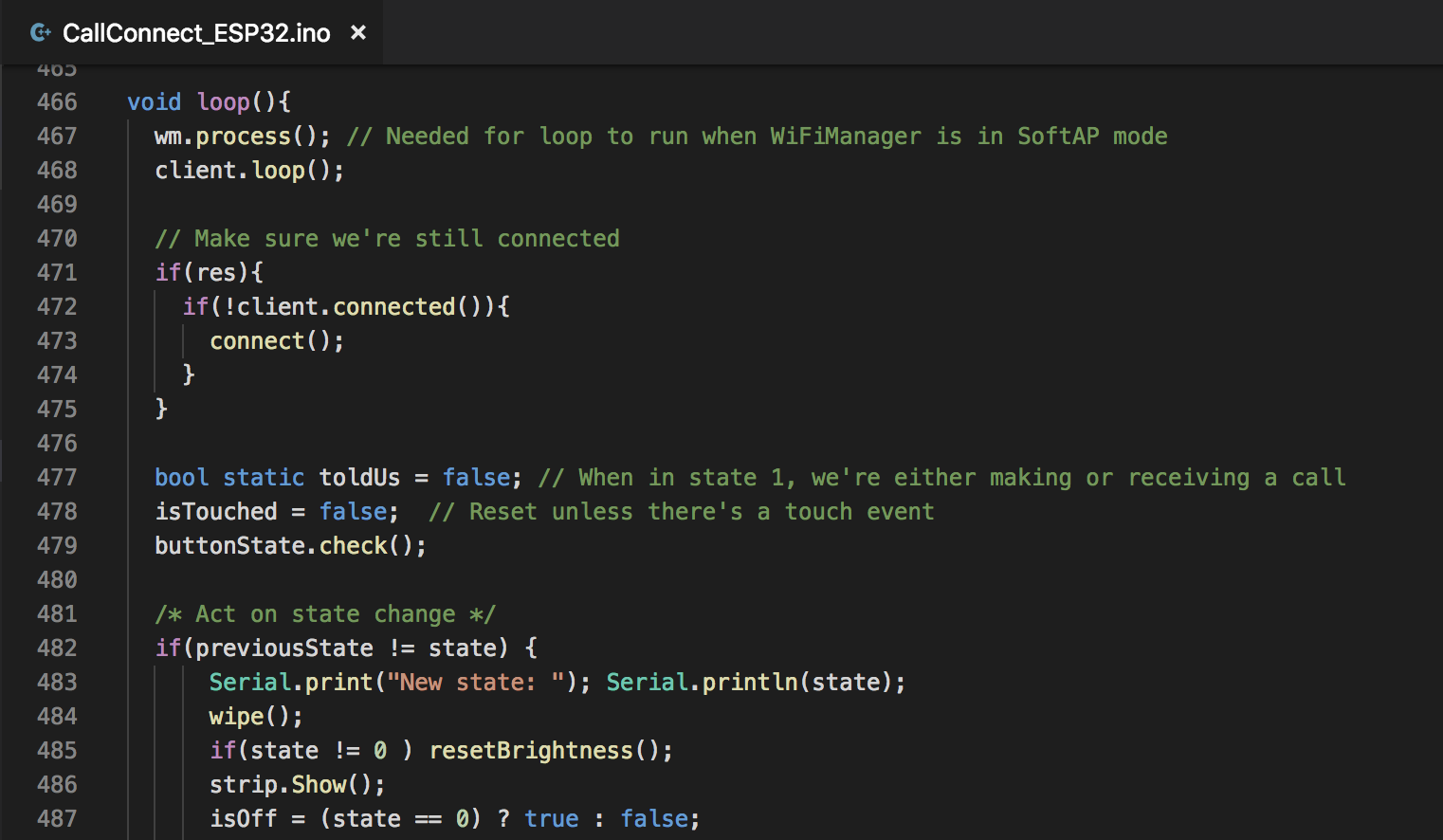
Task: Click 'wm.process();' on line 467
Action: pyautogui.click(x=243, y=137)
